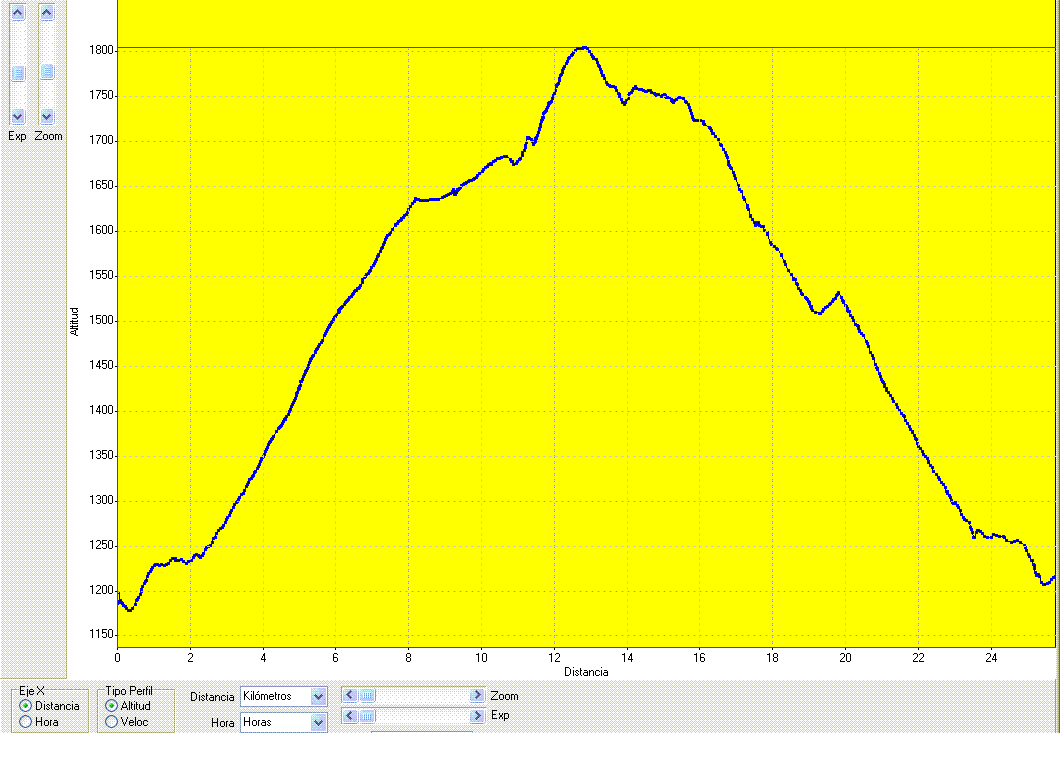1060x768 pixels.
Task: Click the horizontal Zoom scrollbar thumb
Action: pos(367,695)
